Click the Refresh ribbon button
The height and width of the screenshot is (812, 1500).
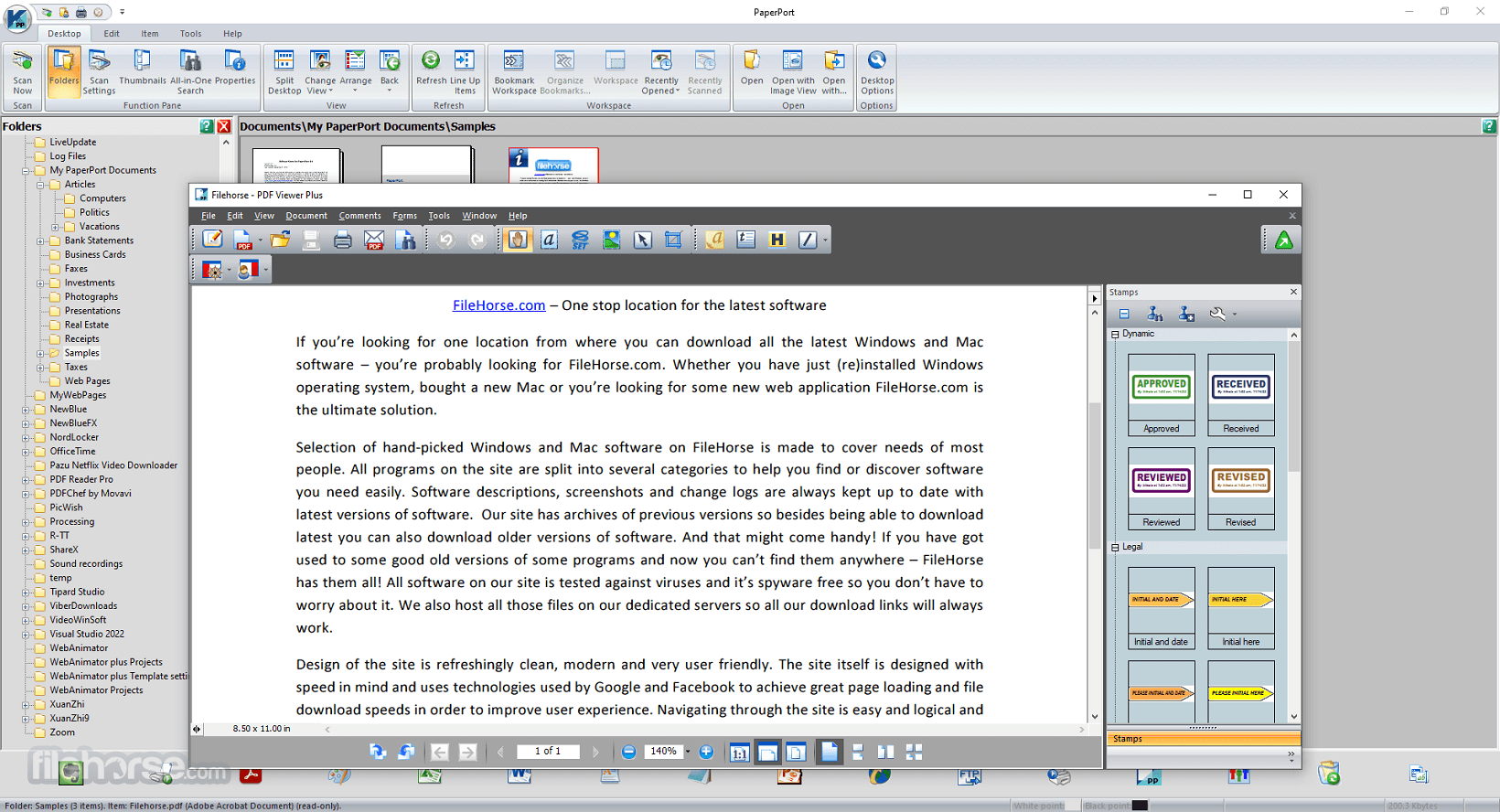point(431,68)
